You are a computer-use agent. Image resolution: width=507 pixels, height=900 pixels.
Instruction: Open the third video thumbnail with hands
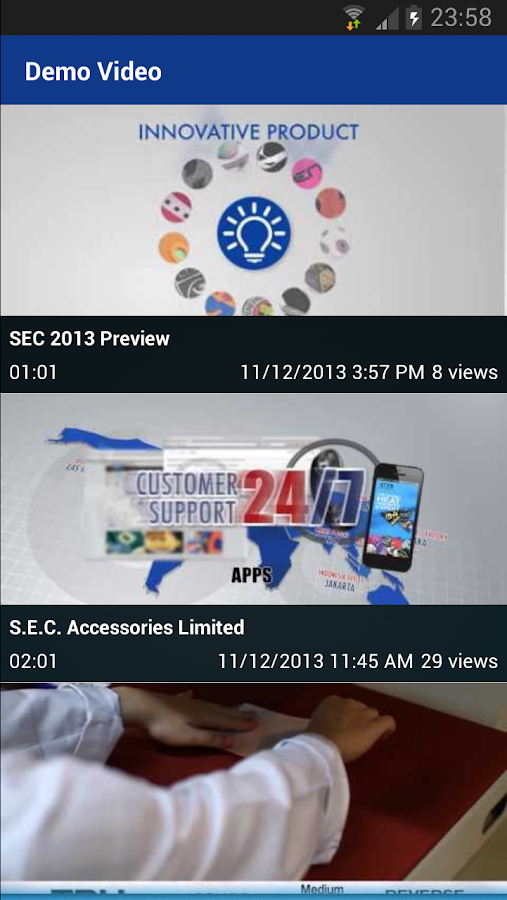253,791
